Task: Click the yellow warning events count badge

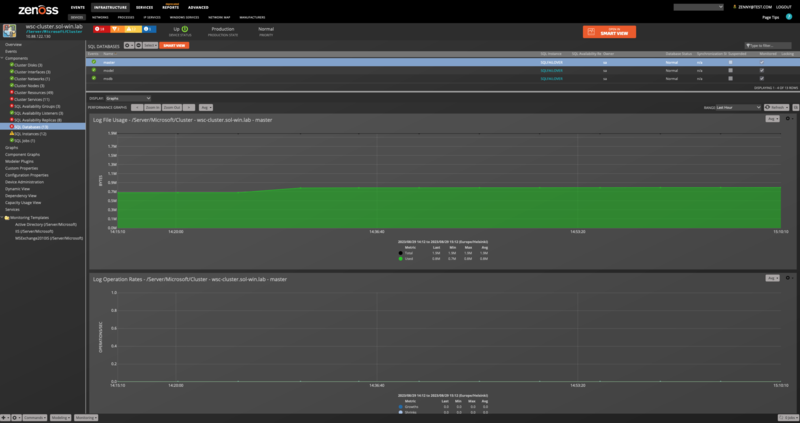Action: click(x=133, y=29)
